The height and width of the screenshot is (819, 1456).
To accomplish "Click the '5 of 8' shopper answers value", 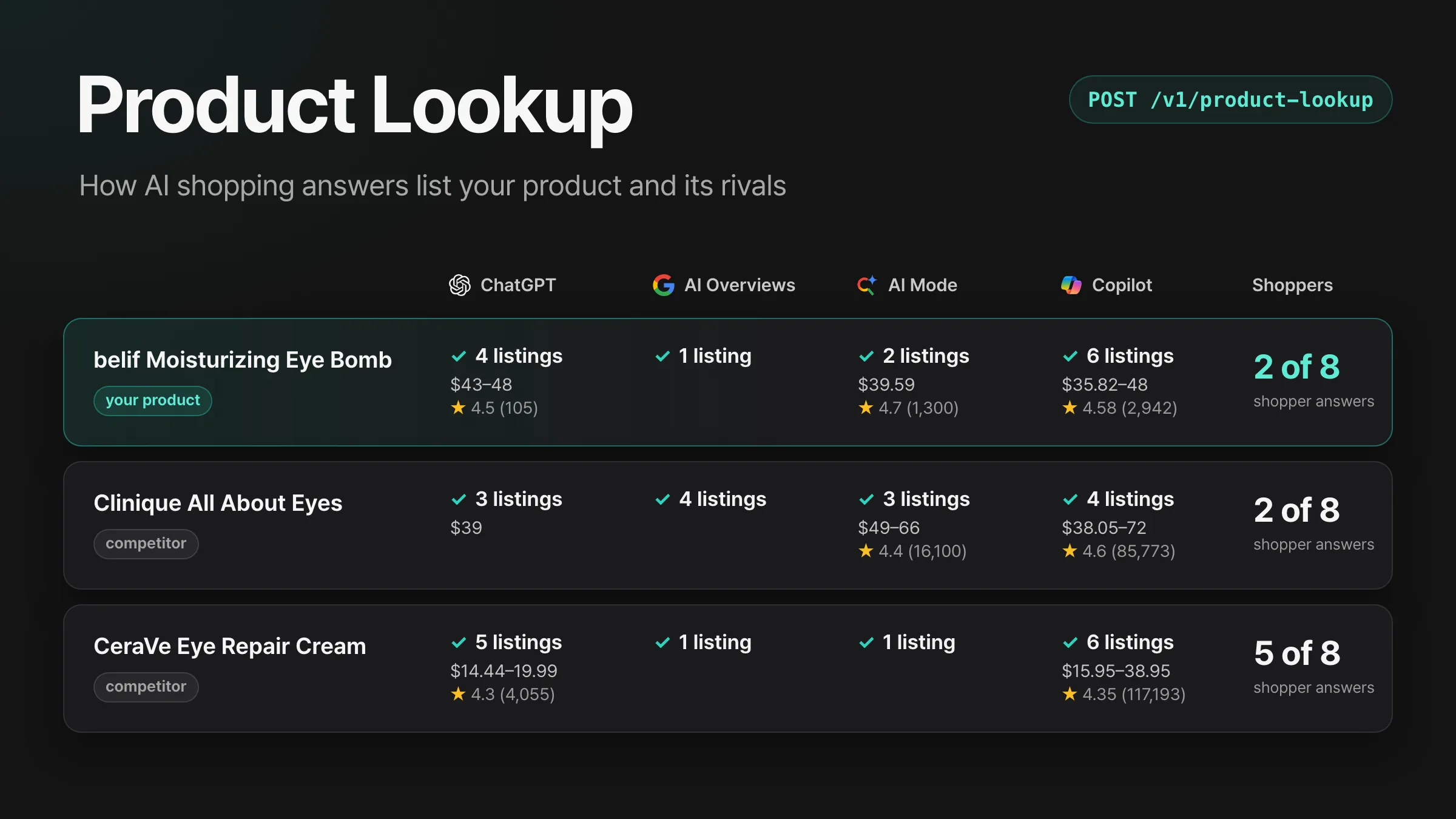I will click(1297, 653).
